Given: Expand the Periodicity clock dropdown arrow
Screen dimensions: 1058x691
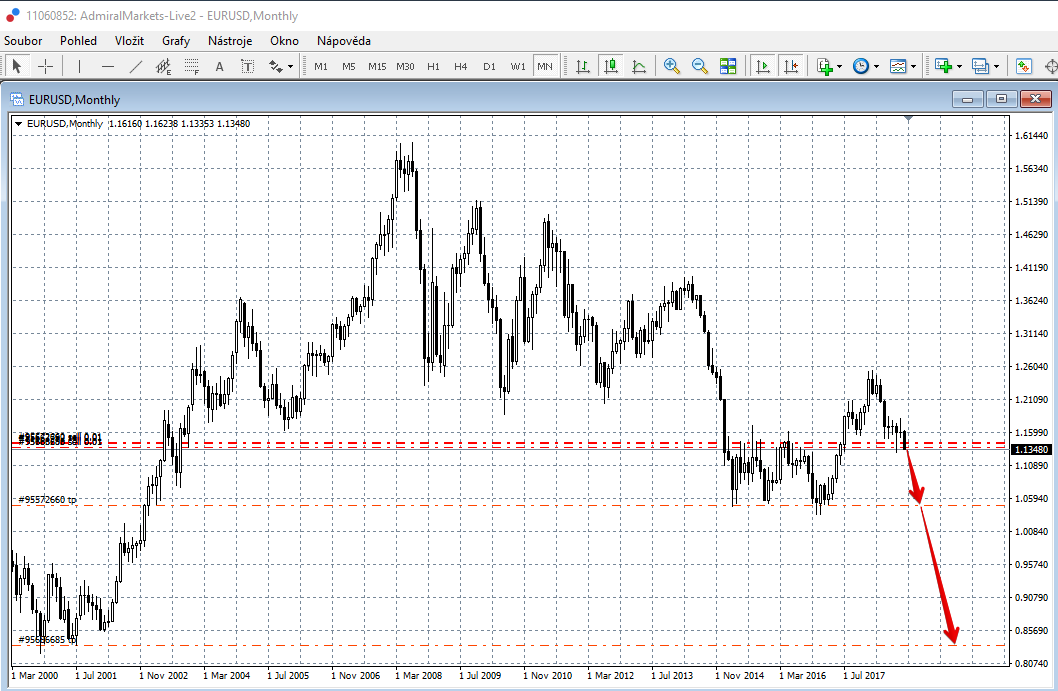Looking at the screenshot, I should [x=876, y=66].
